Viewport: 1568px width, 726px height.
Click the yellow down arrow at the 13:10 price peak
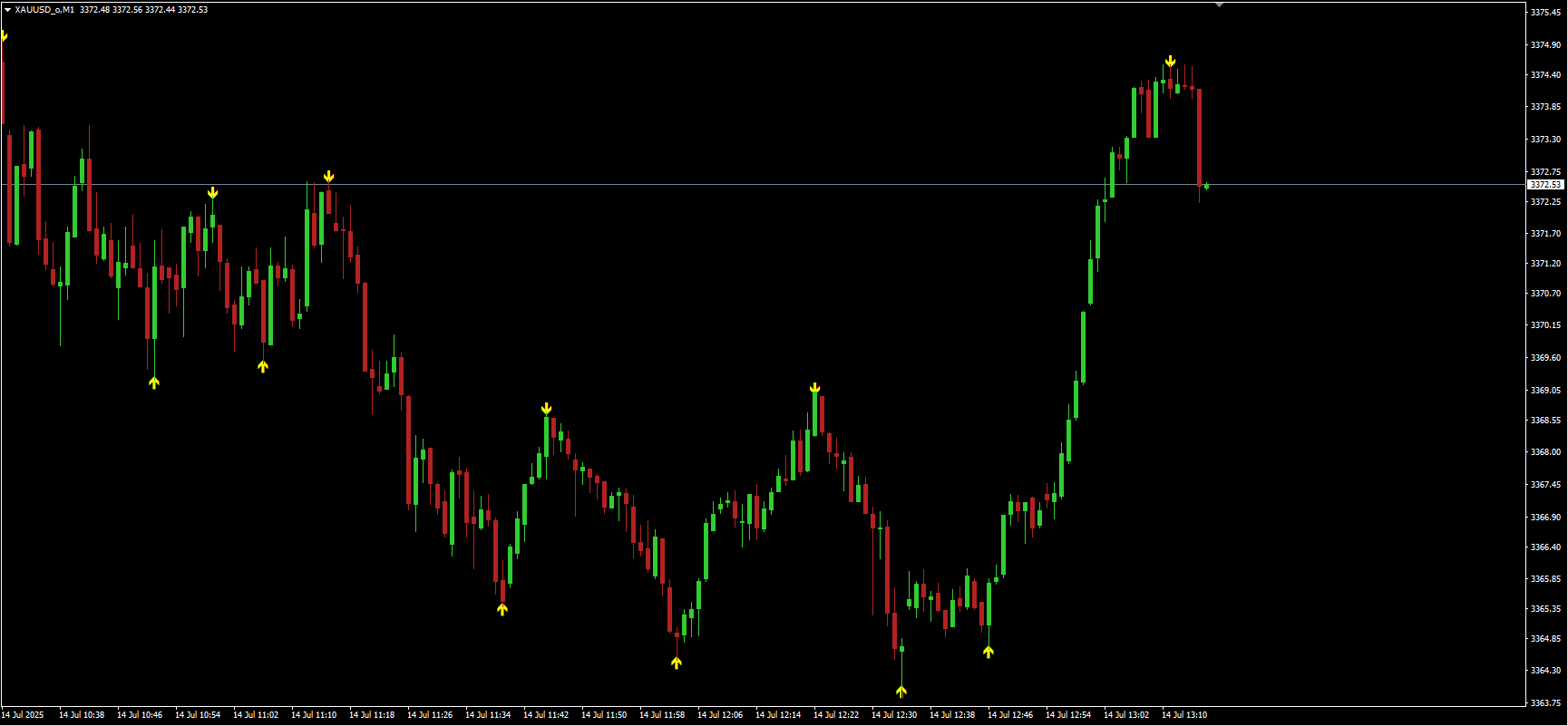(1171, 62)
